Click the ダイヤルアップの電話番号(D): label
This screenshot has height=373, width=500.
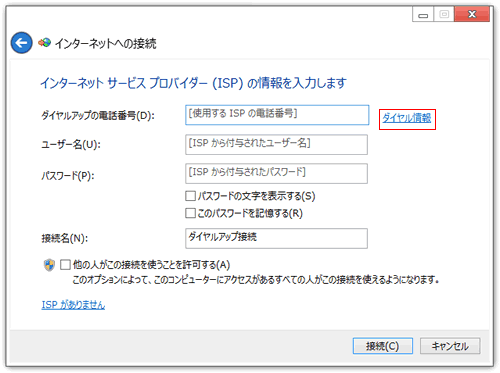pos(98,116)
